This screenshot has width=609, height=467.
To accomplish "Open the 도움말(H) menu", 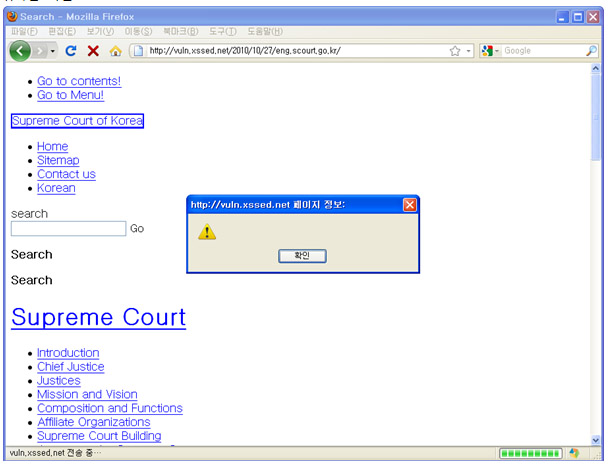I will 265,31.
